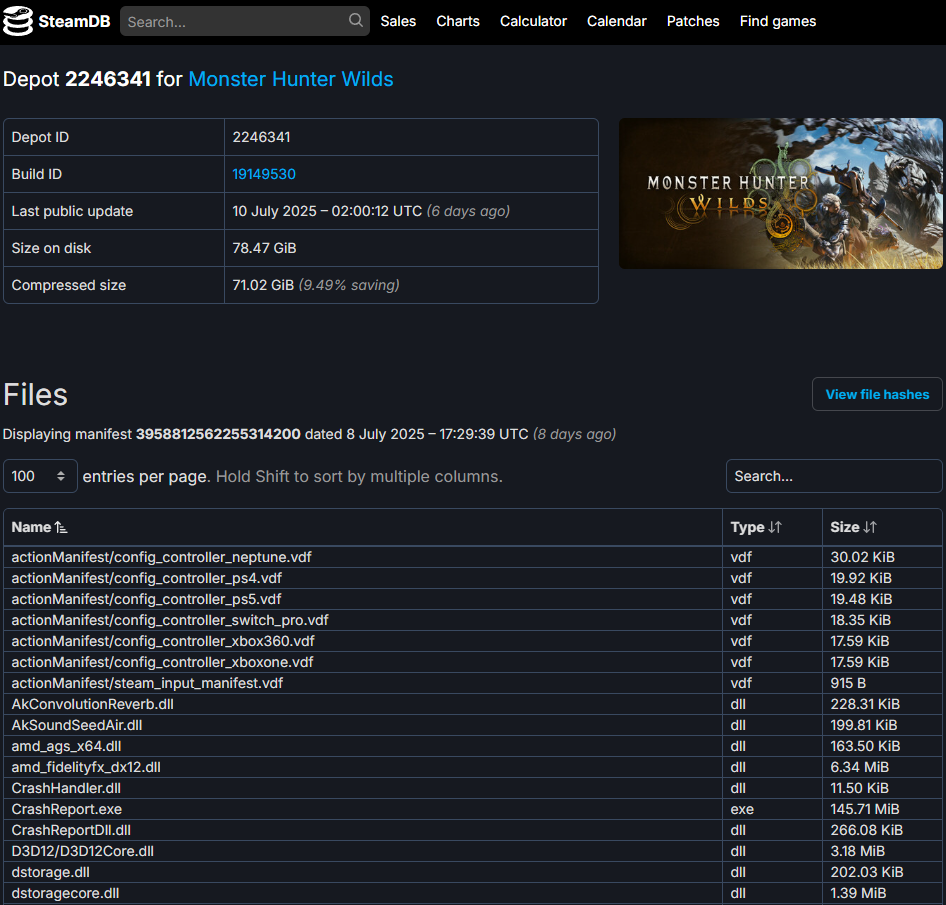
Task: Click the magnifier icon in top search bar
Action: 356,21
